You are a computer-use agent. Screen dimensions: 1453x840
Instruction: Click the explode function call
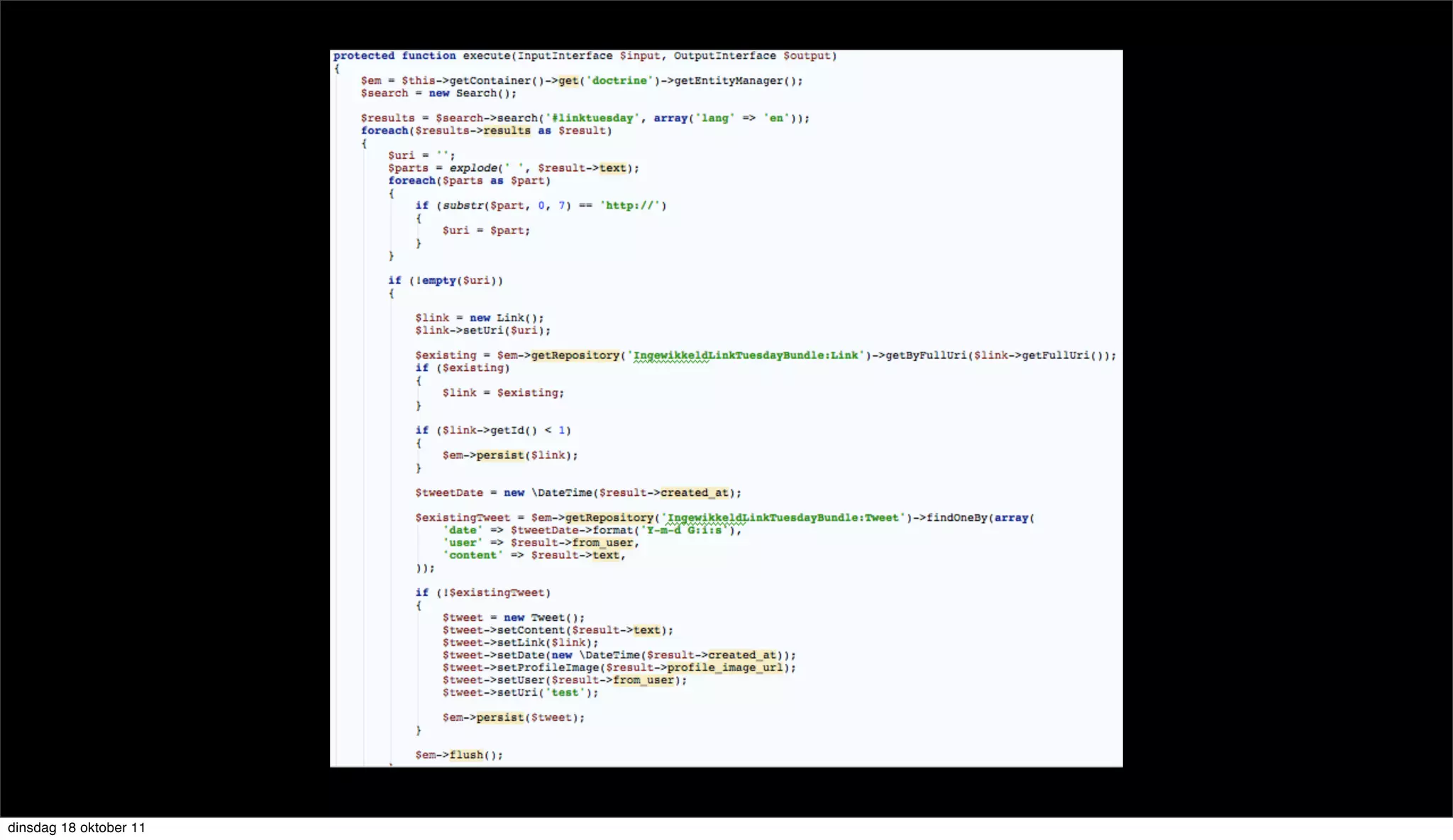473,168
